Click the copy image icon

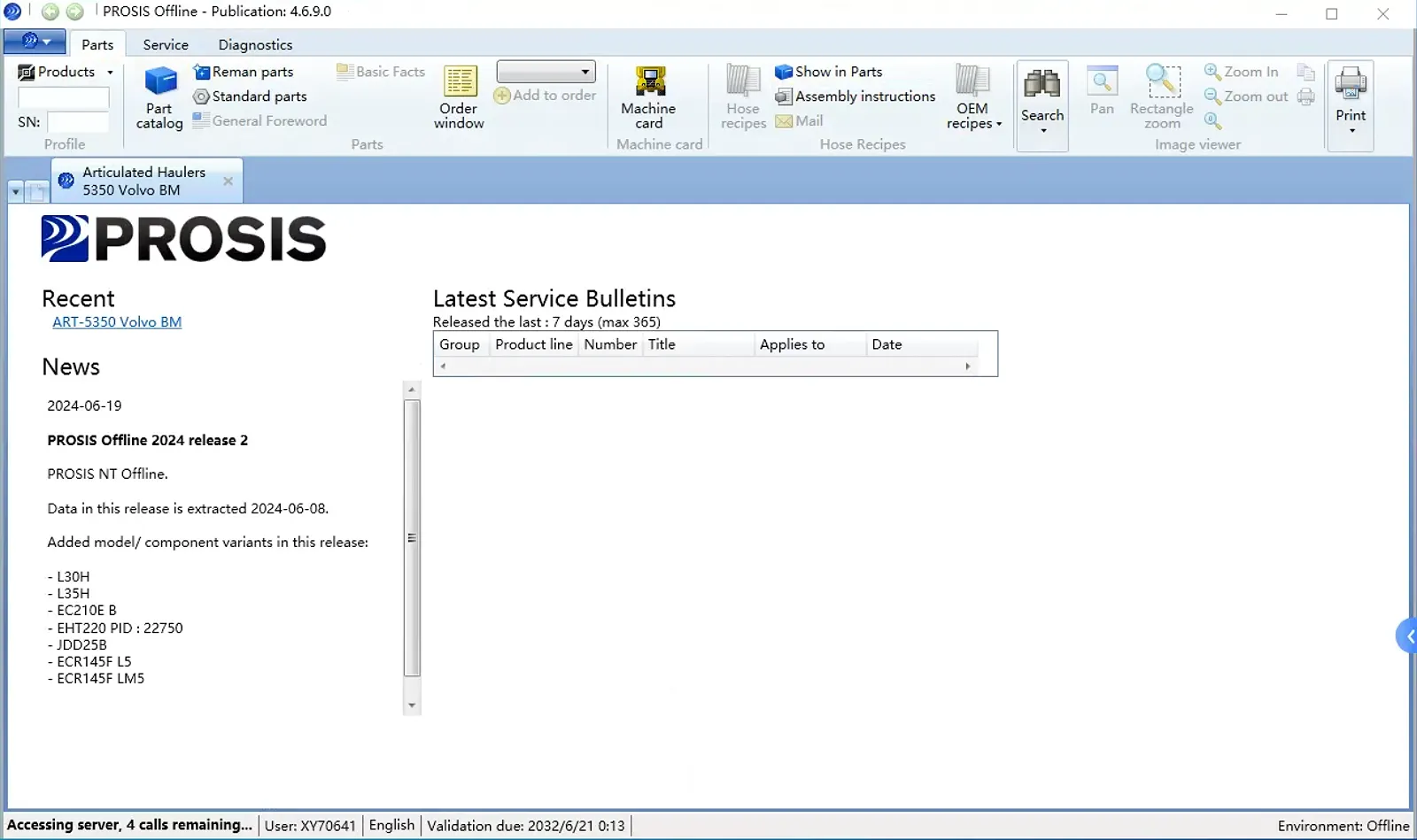tap(1305, 72)
